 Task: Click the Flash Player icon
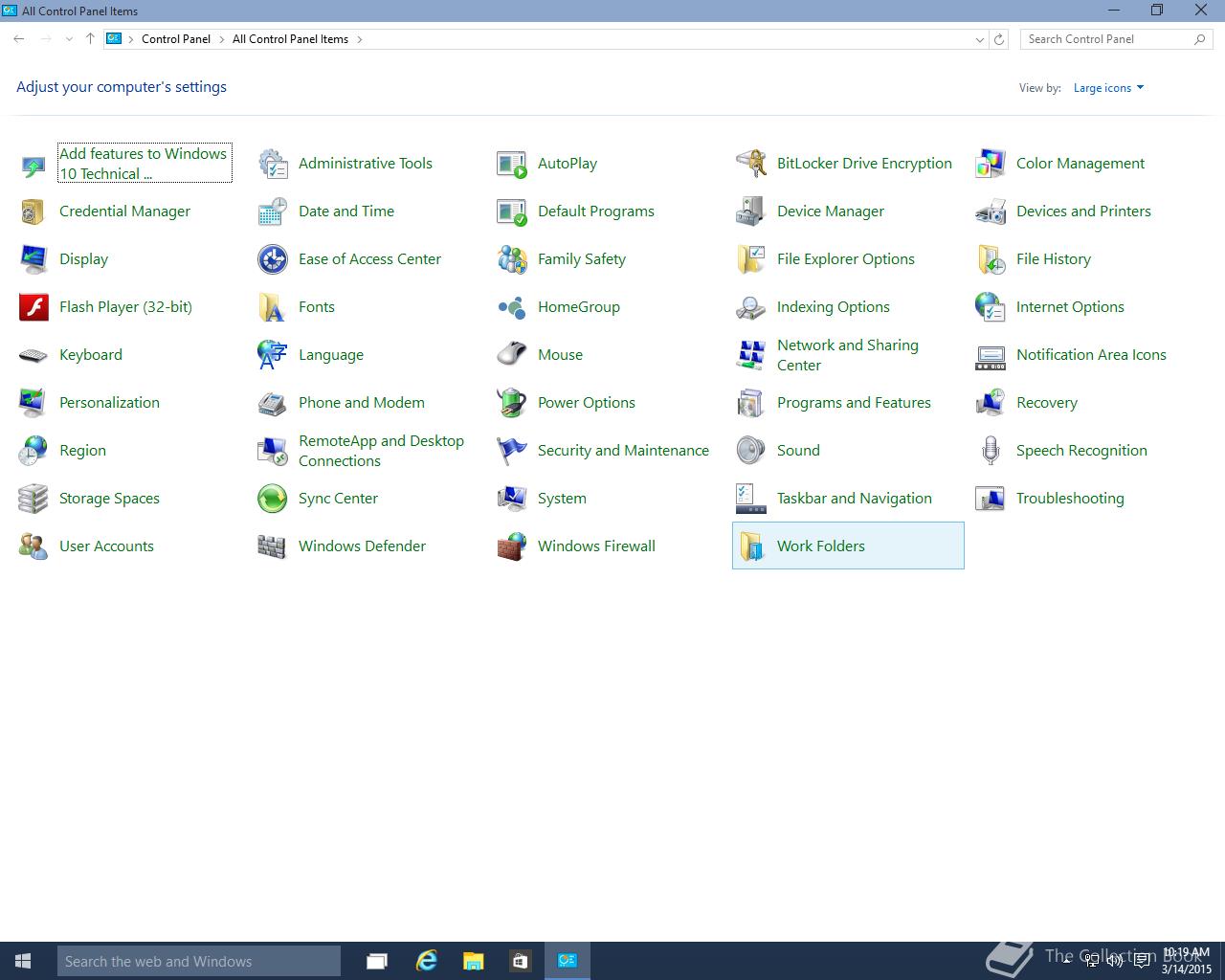pyautogui.click(x=33, y=307)
